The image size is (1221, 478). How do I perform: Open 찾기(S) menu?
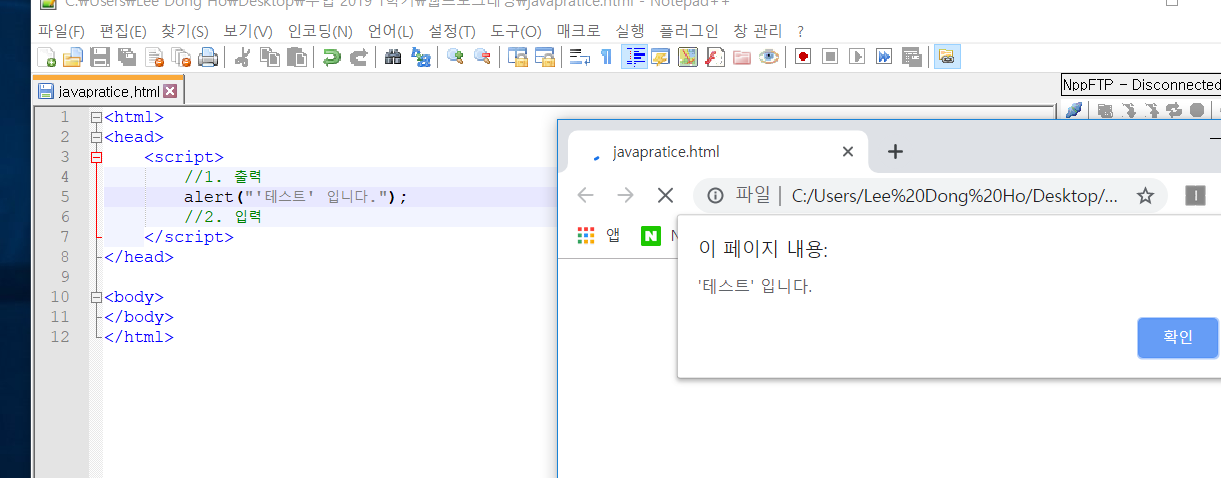coord(185,31)
